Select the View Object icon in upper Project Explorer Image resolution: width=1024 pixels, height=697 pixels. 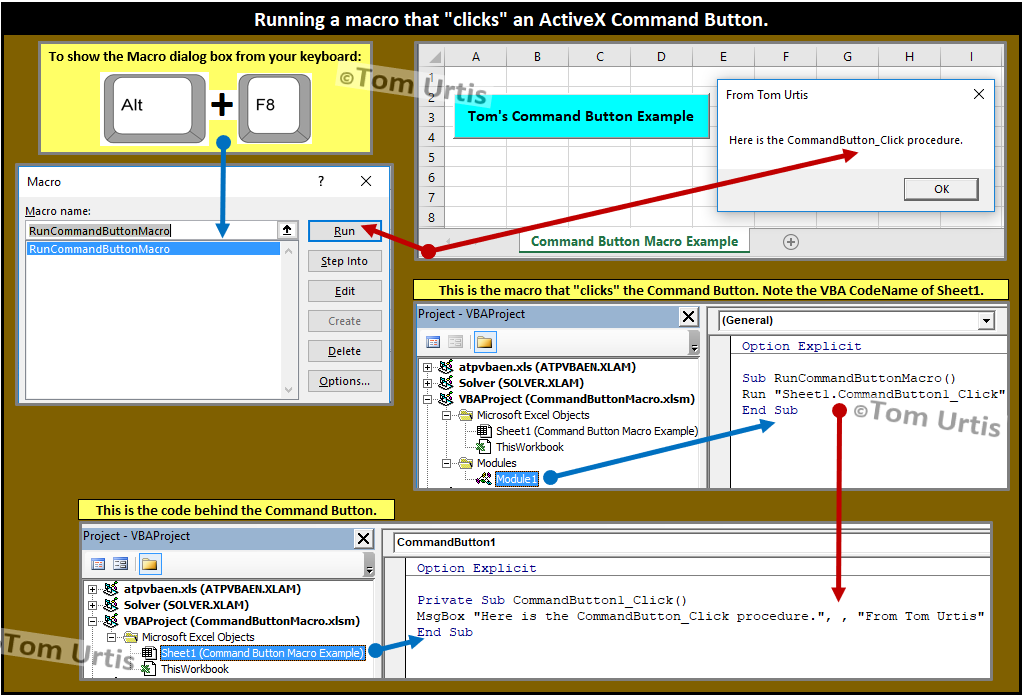(x=455, y=341)
